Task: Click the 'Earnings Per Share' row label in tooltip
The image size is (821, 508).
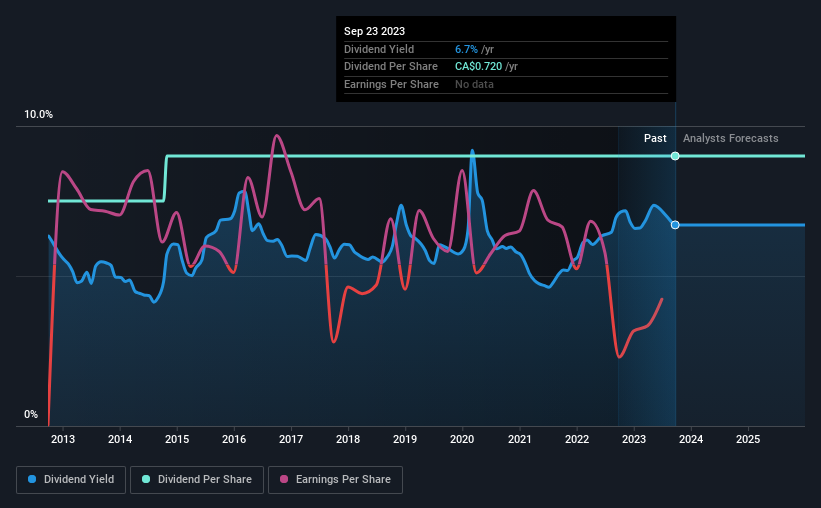Action: coord(391,84)
